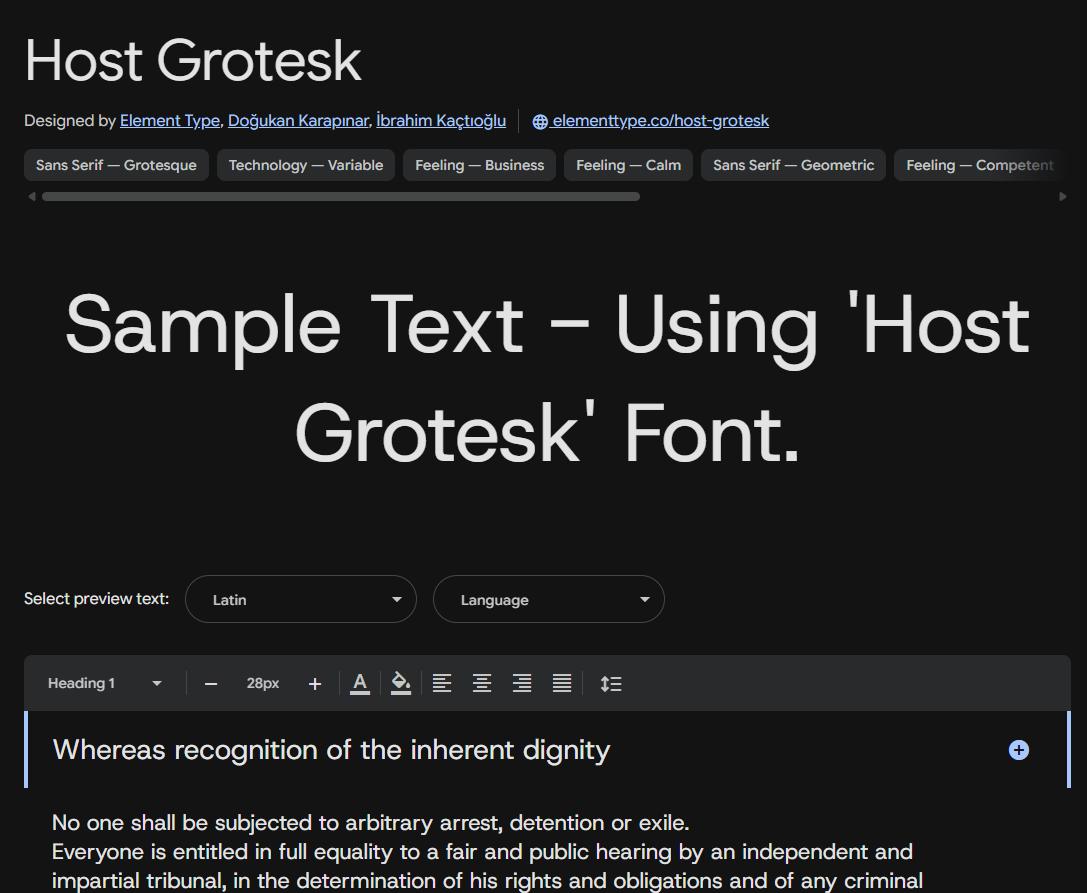This screenshot has width=1087, height=893.
Task: Click the horizontal tag scrollbar thumb
Action: pos(340,196)
